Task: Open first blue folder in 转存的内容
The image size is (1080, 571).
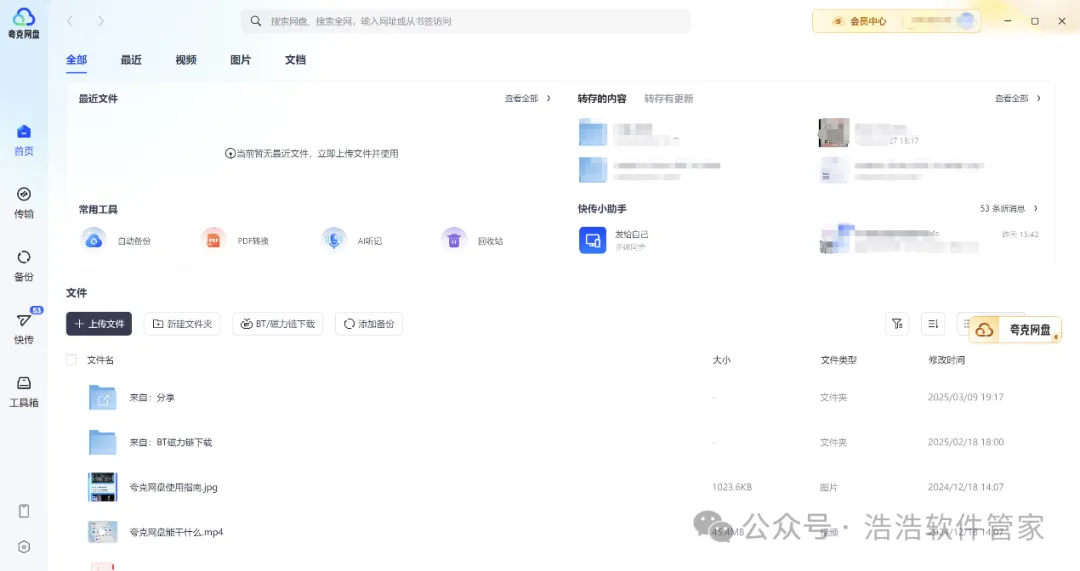Action: coord(593,132)
